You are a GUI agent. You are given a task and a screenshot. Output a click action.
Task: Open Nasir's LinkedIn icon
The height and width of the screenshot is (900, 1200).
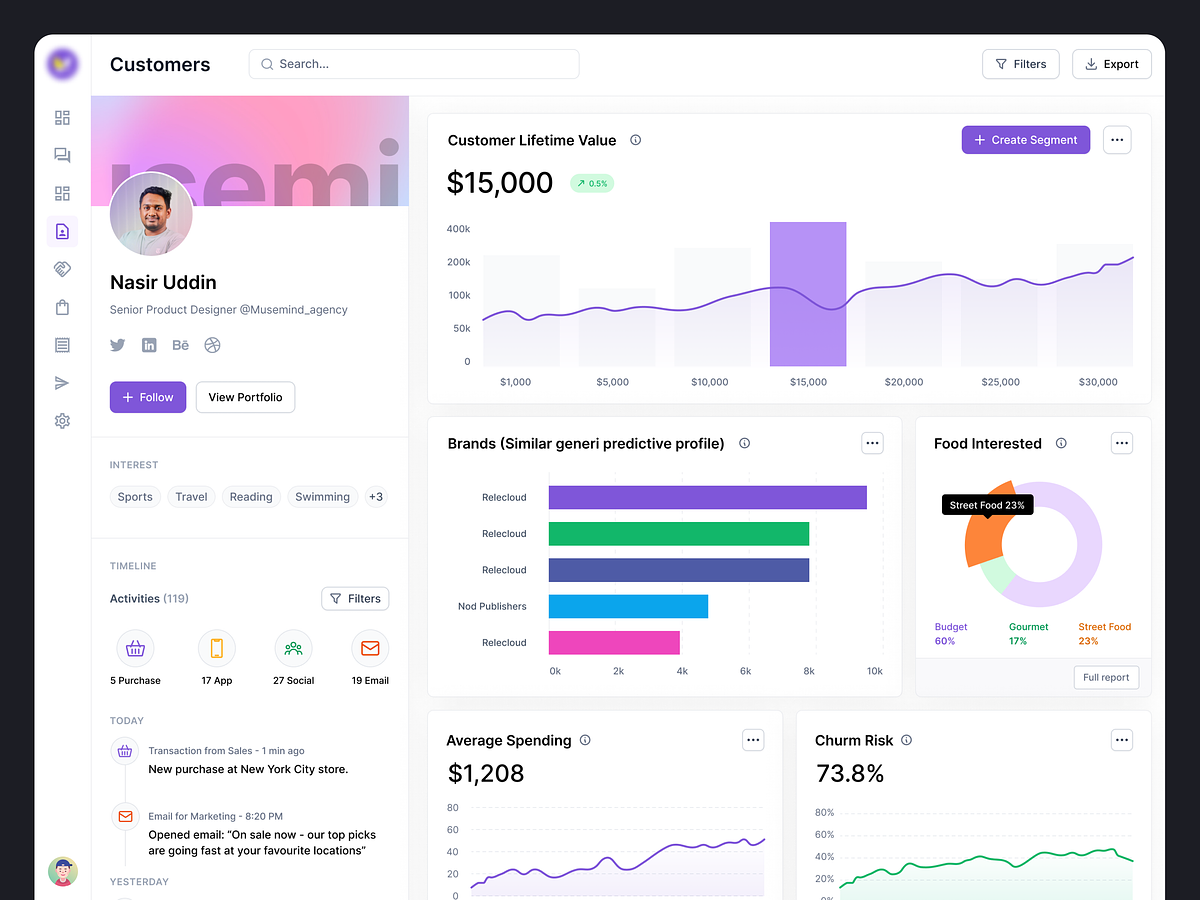[x=148, y=344]
